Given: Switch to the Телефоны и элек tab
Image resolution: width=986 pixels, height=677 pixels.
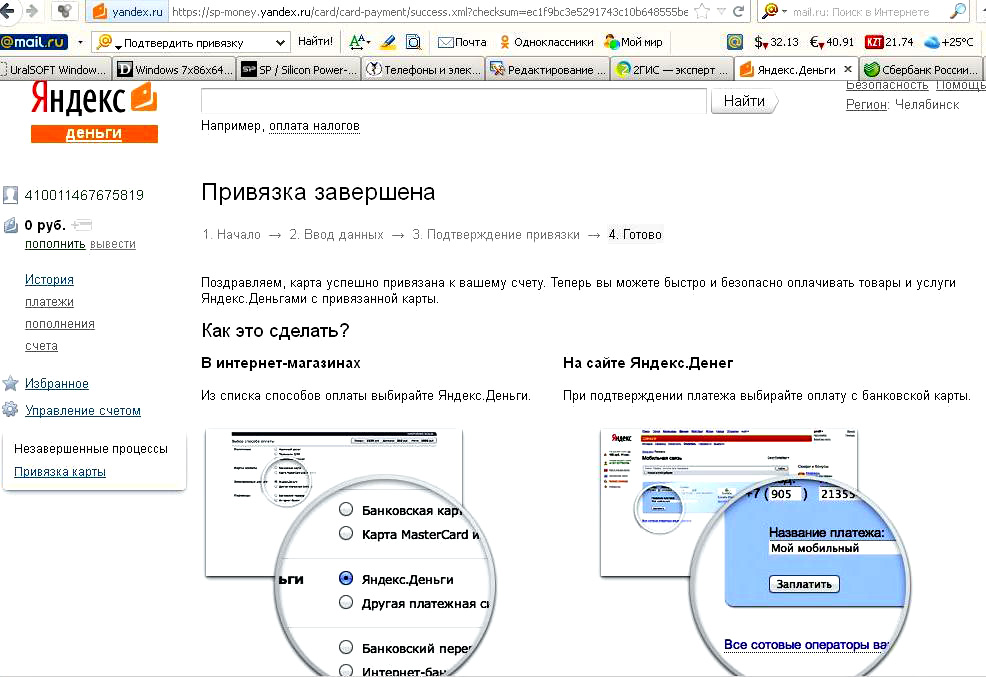Looking at the screenshot, I should click(x=424, y=70).
